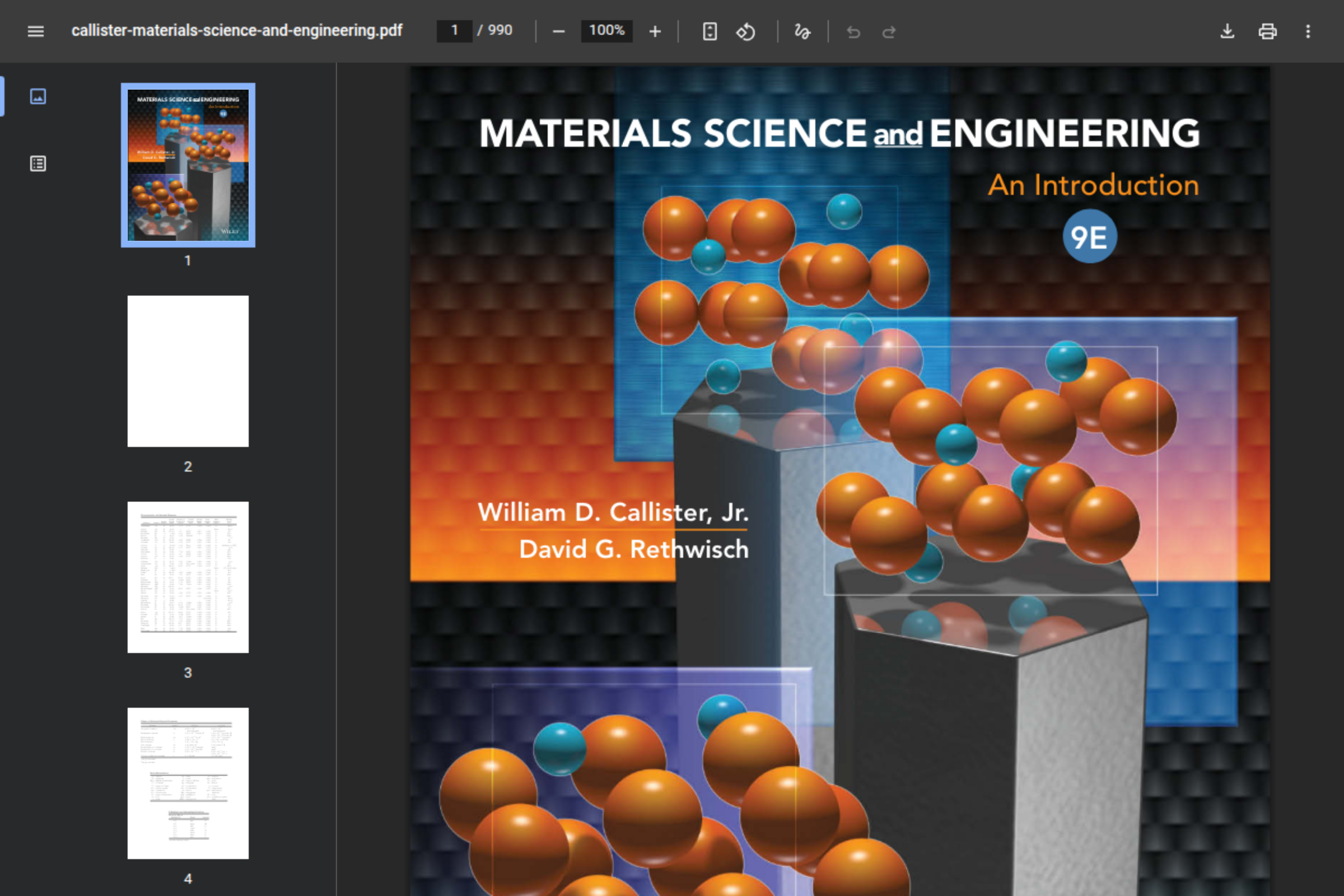
Task: Download the PDF file
Action: click(1227, 31)
